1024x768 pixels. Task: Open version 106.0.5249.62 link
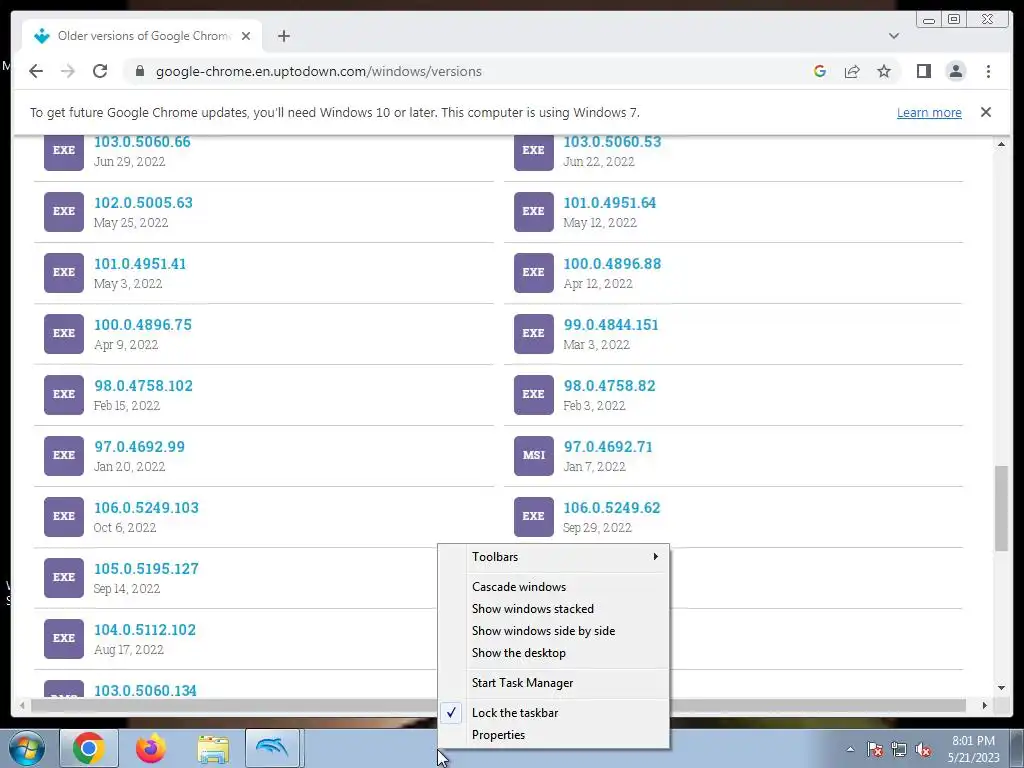(x=612, y=508)
